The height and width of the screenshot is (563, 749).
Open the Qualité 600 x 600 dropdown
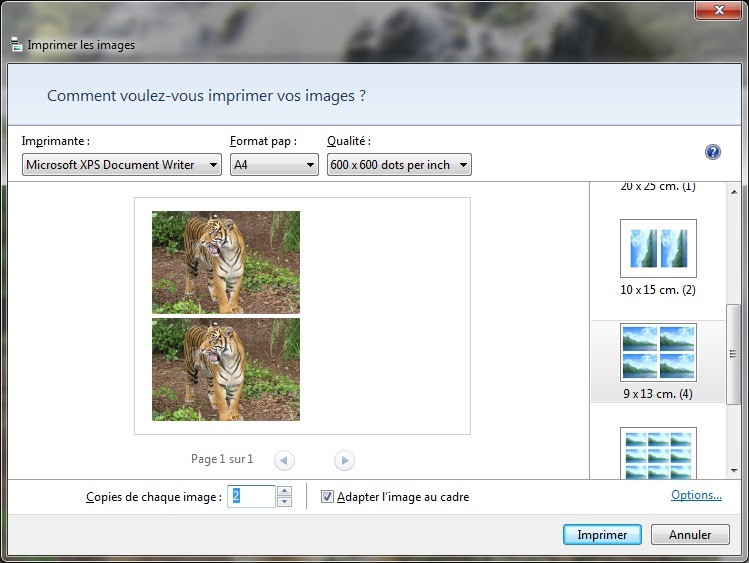[399, 165]
